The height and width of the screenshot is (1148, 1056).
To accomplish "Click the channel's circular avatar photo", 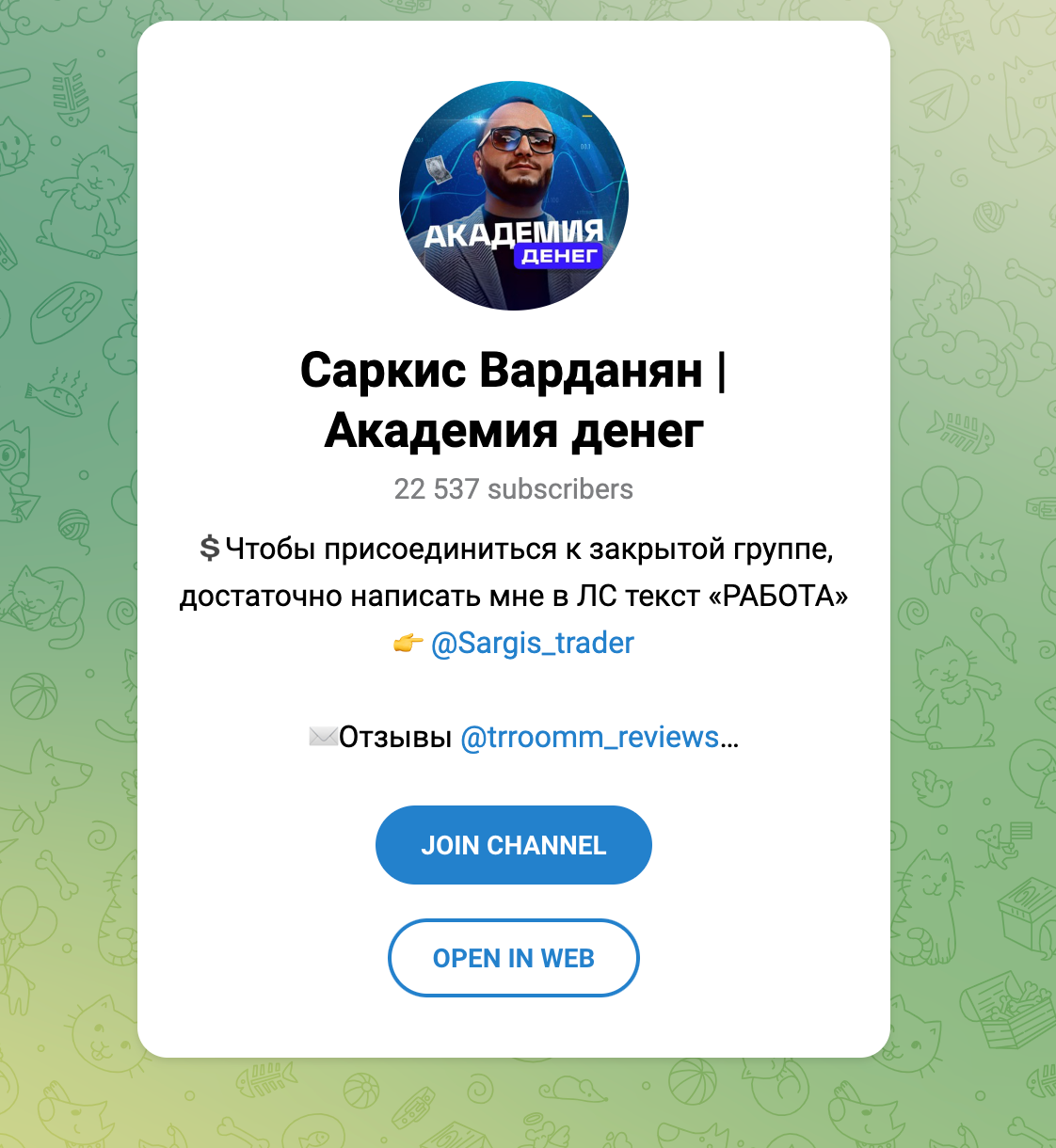I will [x=514, y=196].
